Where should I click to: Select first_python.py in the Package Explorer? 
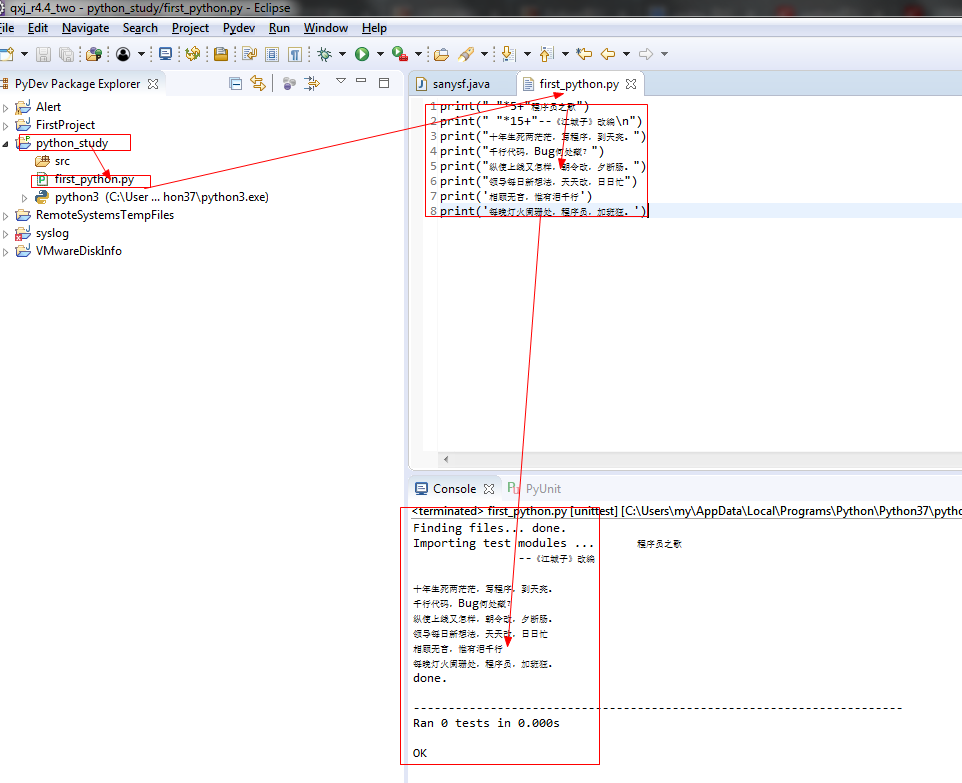point(96,181)
